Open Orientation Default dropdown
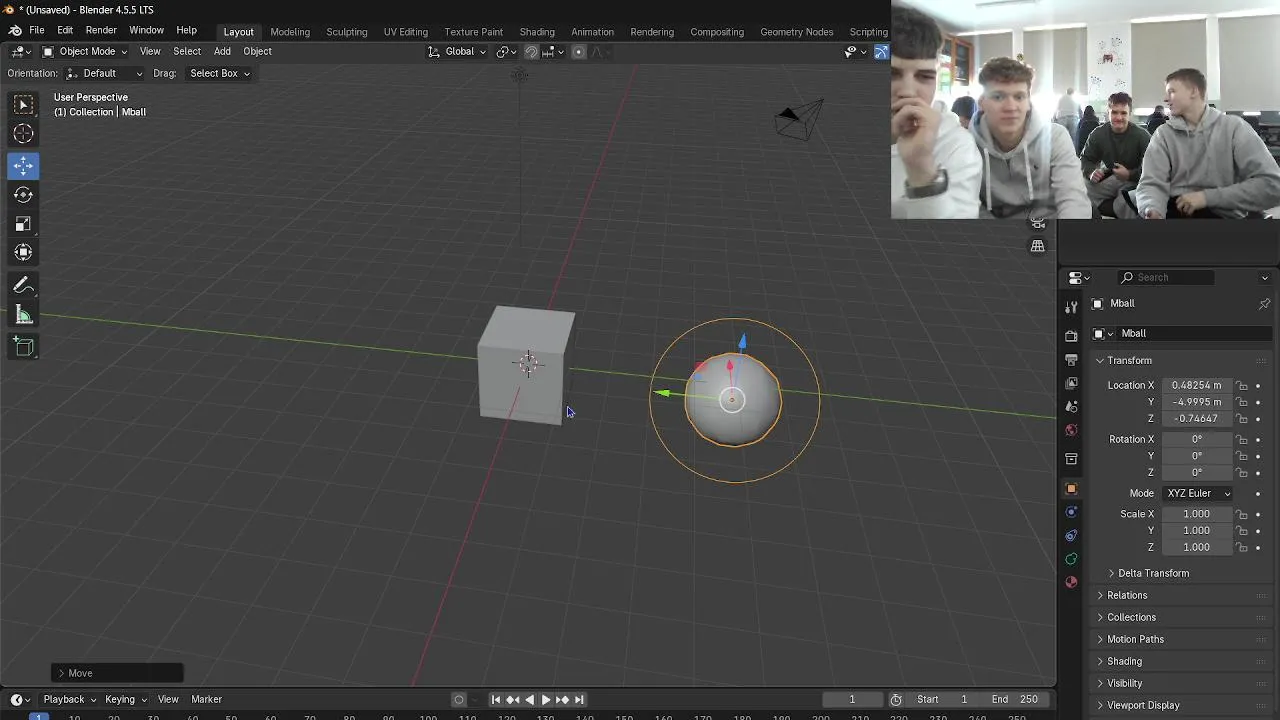Screen dimensions: 1280x720 click(x=104, y=74)
